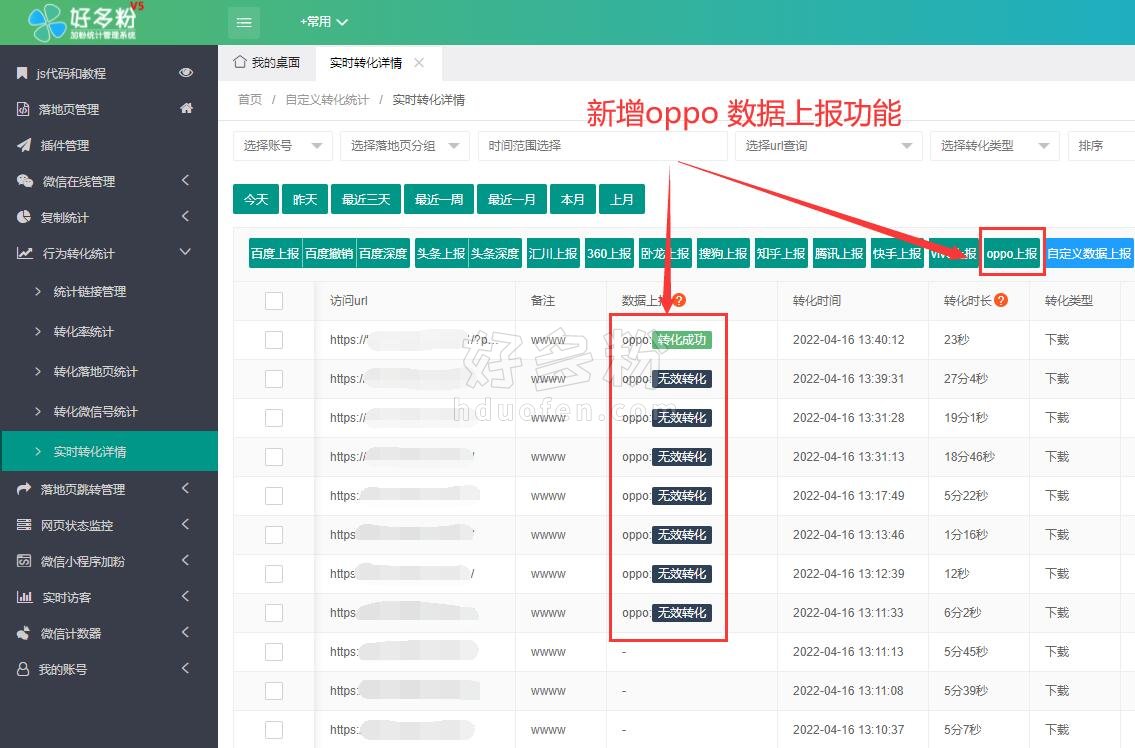Image resolution: width=1135 pixels, height=748 pixels.
Task: Click the 排序 selector field
Action: point(1101,146)
